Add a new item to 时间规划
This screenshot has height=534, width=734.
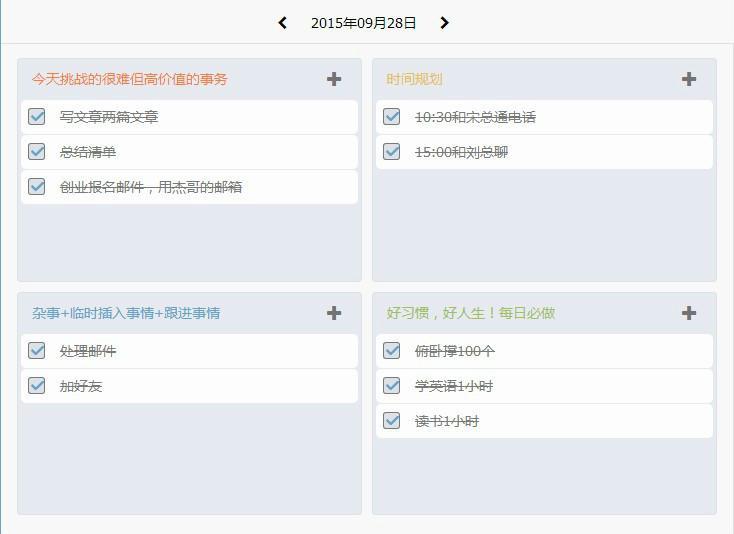tap(689, 79)
